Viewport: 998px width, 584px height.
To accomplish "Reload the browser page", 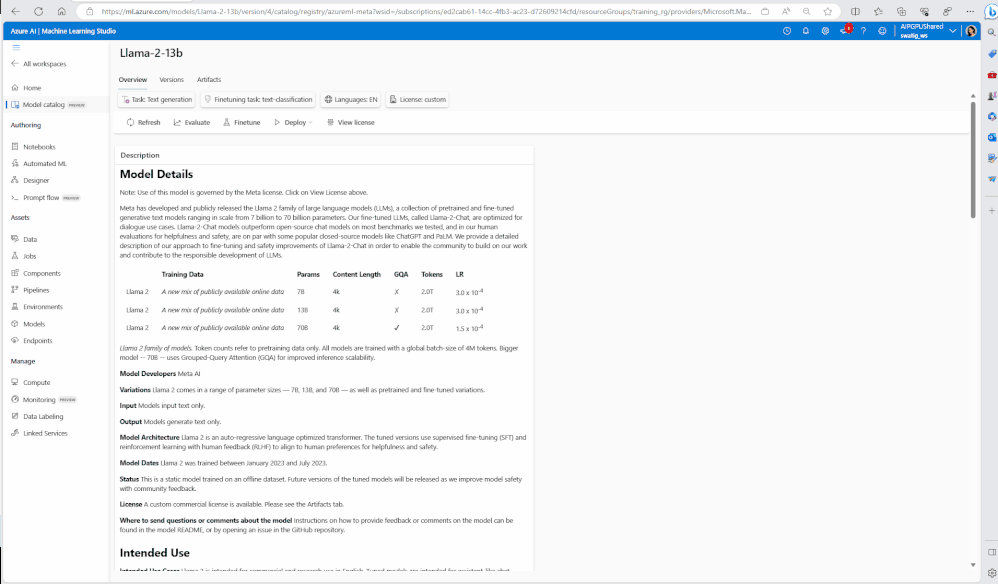I will 38,11.
